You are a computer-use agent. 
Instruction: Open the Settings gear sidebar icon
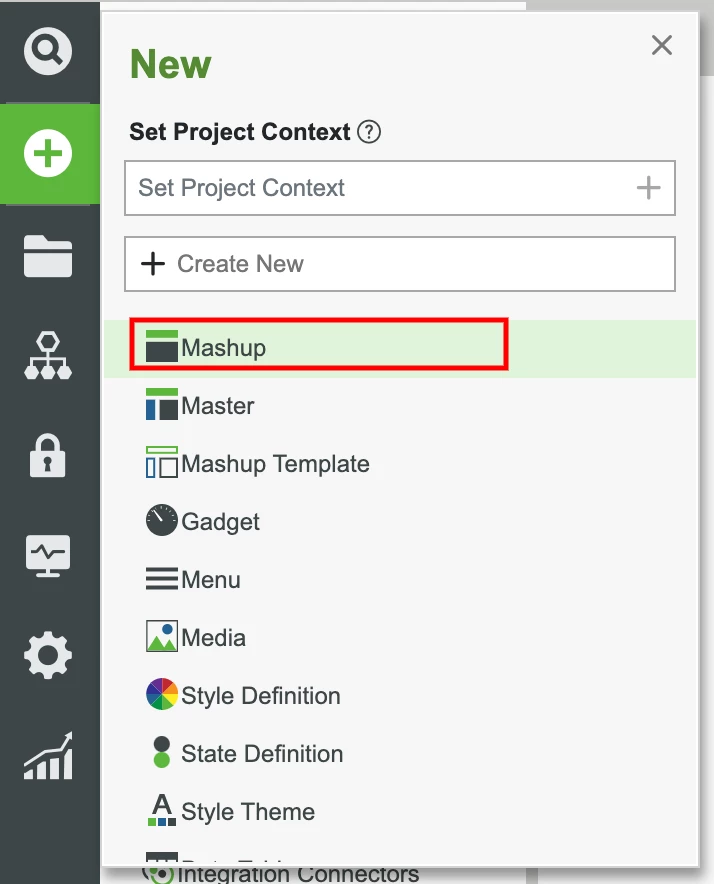(x=49, y=656)
